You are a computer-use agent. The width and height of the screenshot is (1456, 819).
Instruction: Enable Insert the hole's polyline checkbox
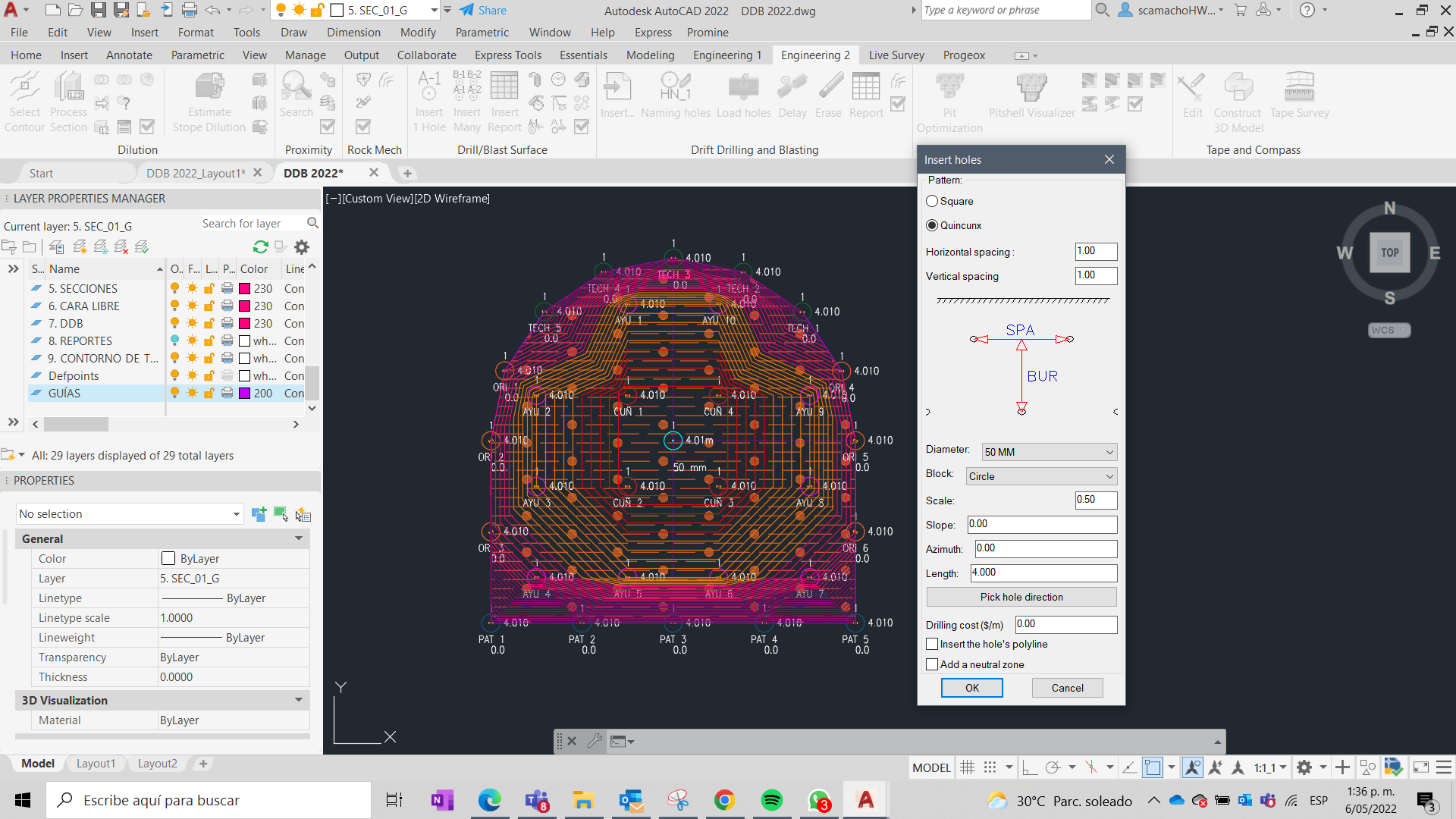pos(932,645)
